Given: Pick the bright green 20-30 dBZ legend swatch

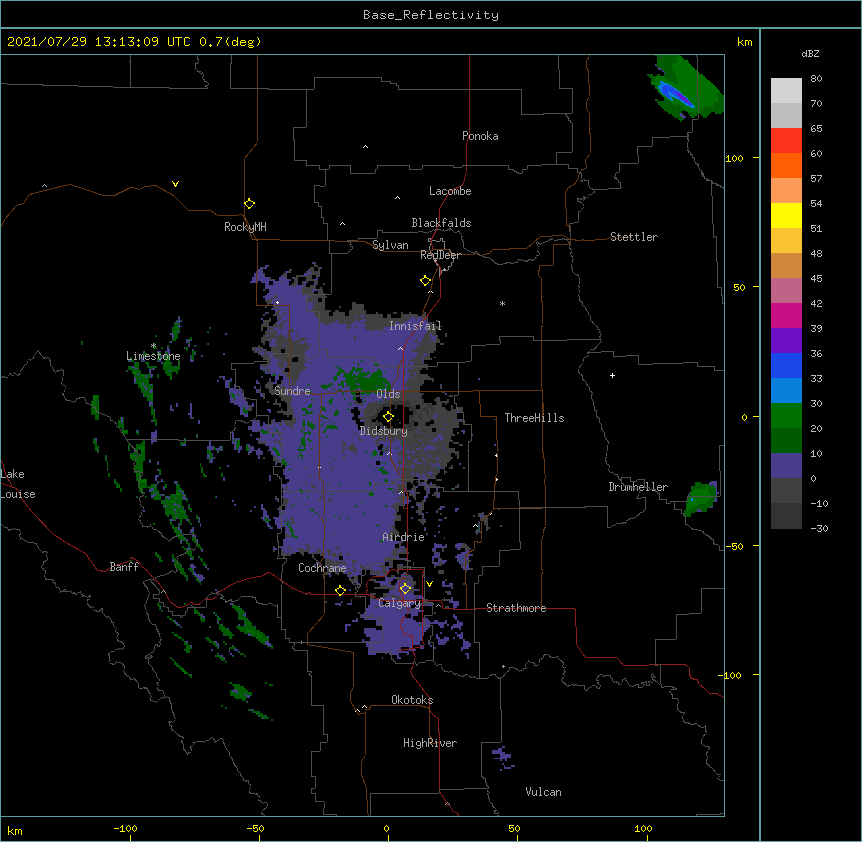Looking at the screenshot, I should tap(786, 416).
